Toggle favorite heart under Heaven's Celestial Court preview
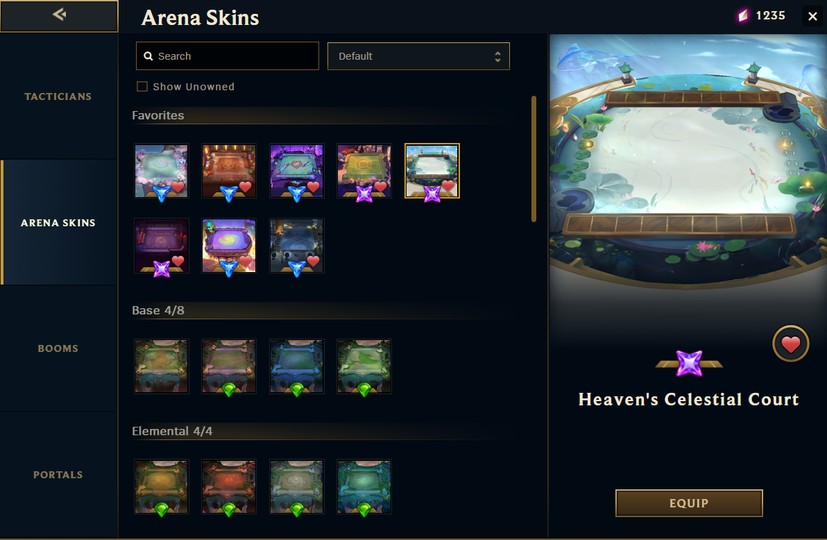This screenshot has height=540, width=827. point(791,344)
